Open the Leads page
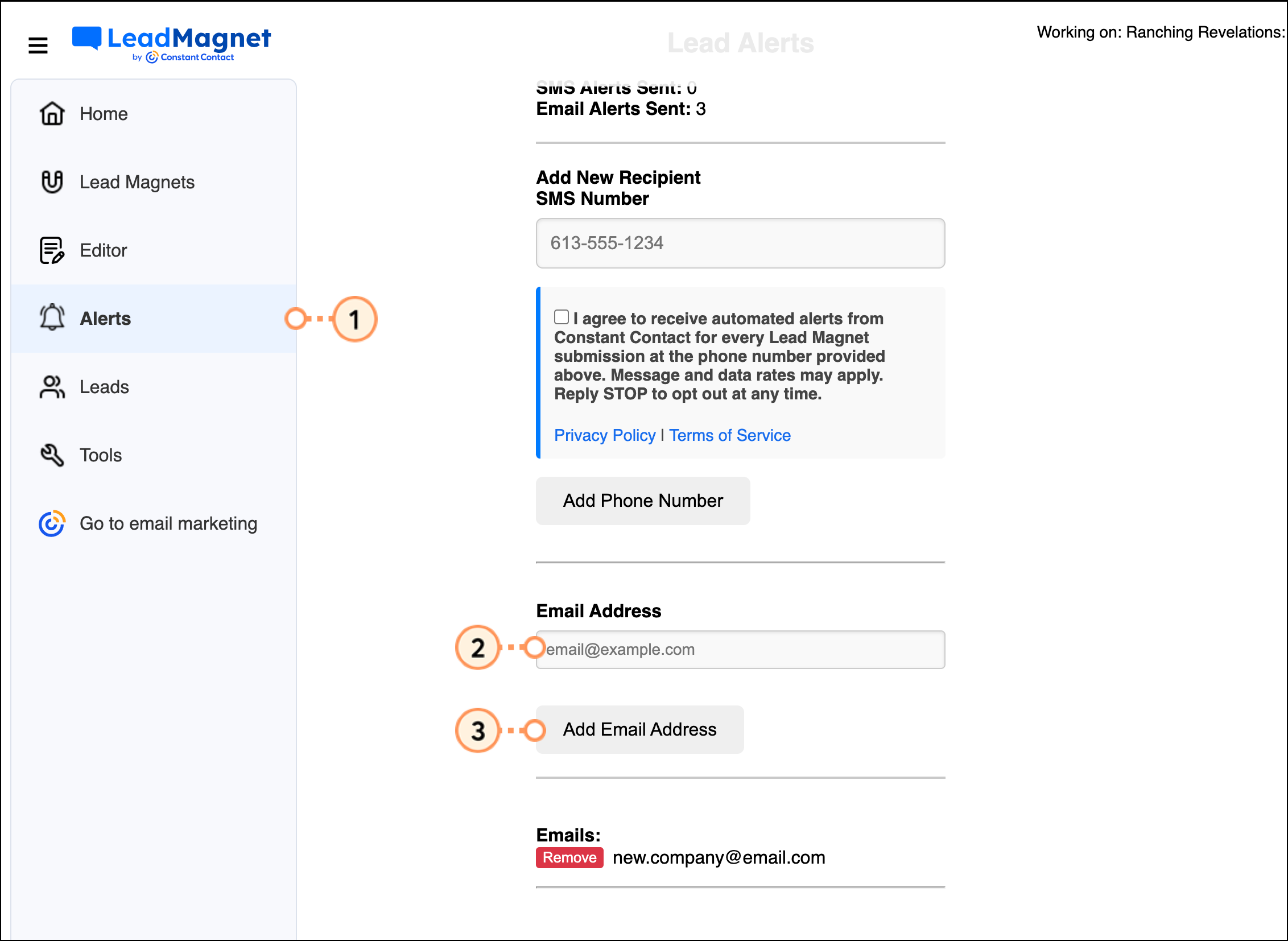Screen dimensions: 1288x941 tap(154, 387)
